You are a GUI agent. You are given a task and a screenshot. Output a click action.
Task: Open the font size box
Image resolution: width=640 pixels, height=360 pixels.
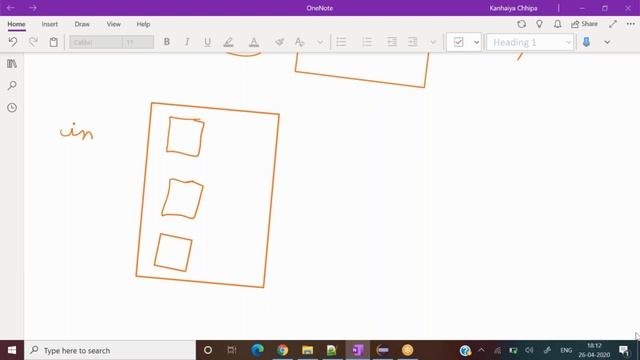pyautogui.click(x=138, y=42)
